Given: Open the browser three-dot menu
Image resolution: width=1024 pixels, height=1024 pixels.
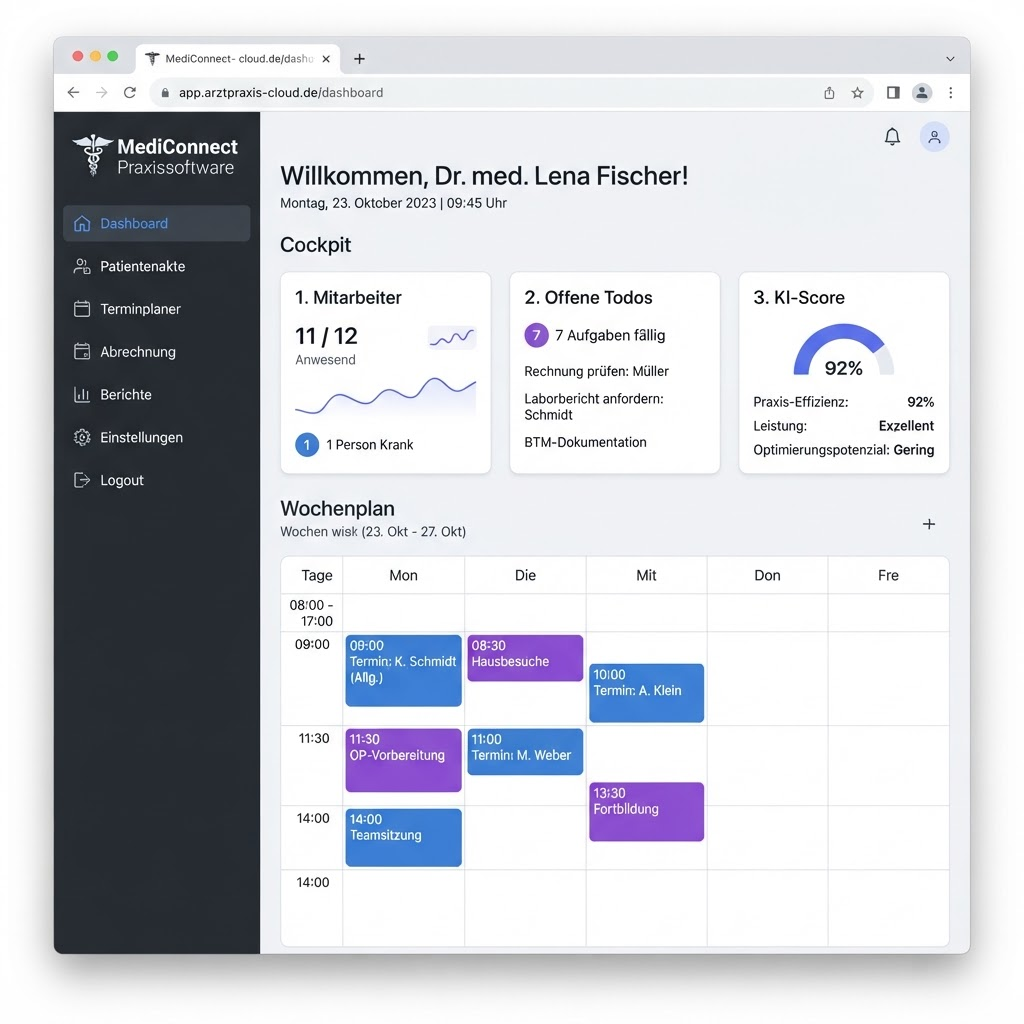Looking at the screenshot, I should point(950,93).
